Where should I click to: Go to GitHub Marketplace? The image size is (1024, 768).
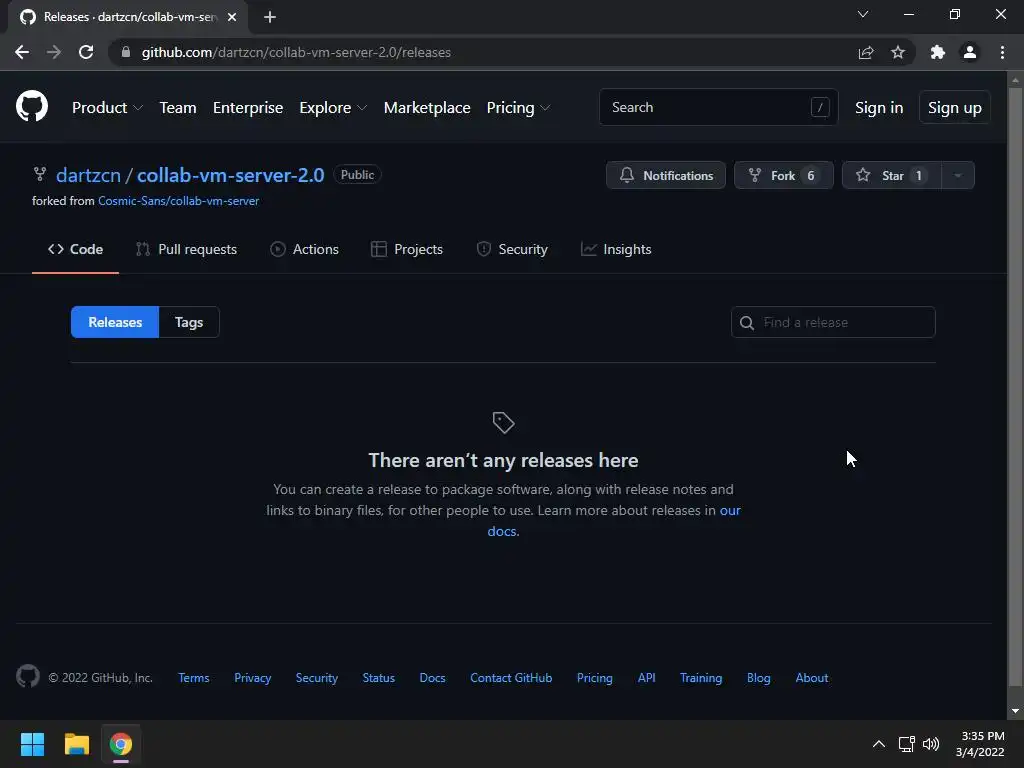coord(427,108)
